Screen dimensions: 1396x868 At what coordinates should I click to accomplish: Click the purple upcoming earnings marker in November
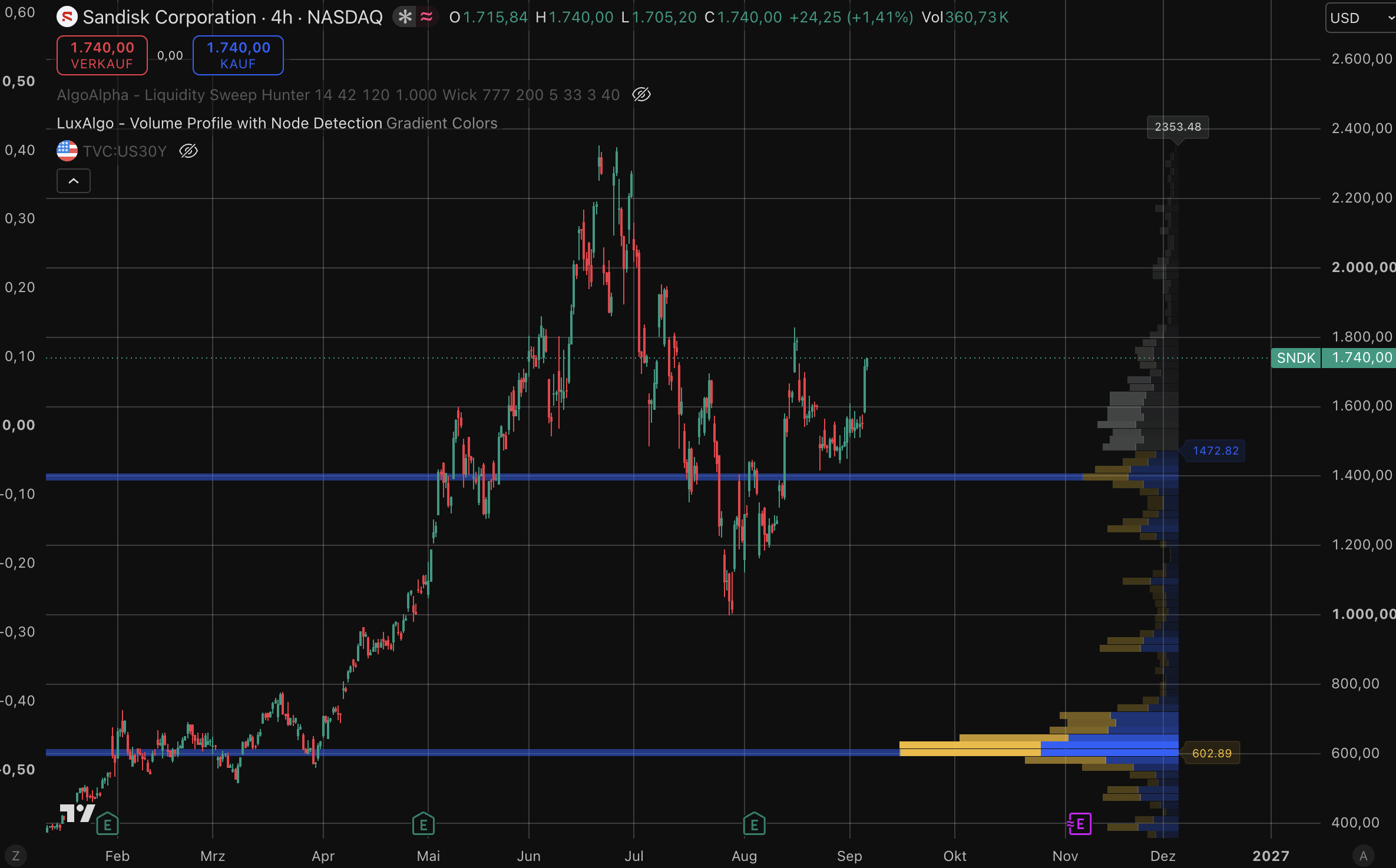[1079, 824]
